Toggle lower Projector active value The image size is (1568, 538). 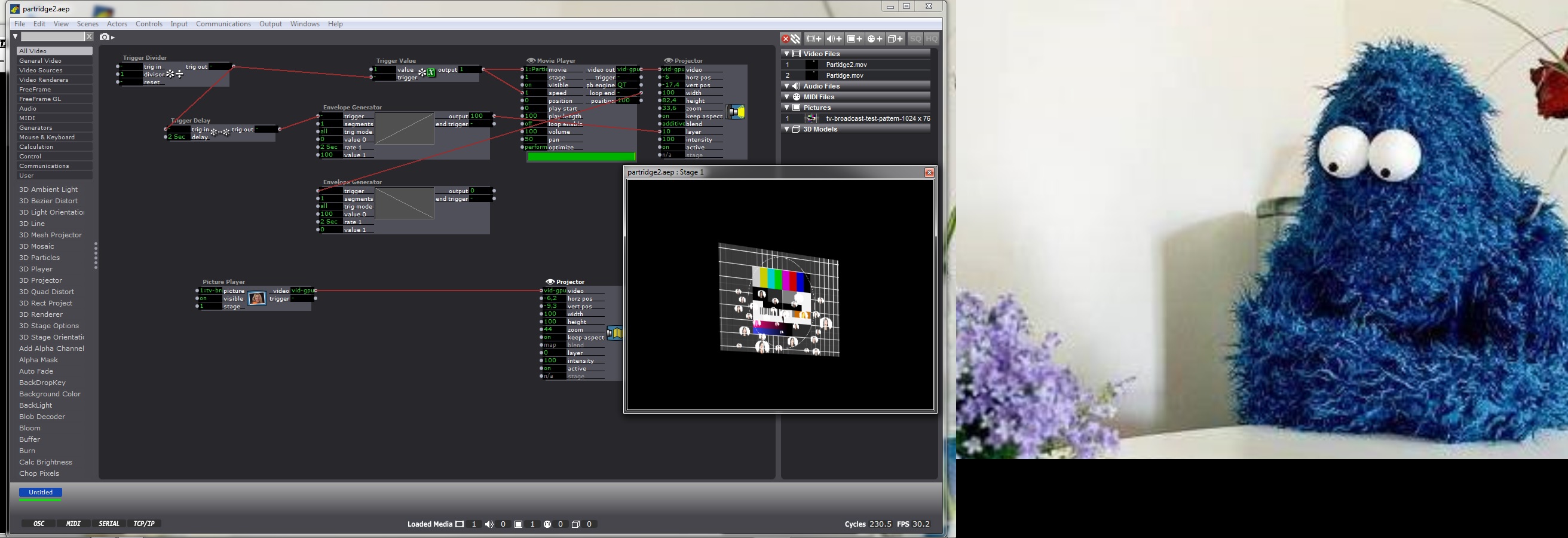tap(554, 369)
